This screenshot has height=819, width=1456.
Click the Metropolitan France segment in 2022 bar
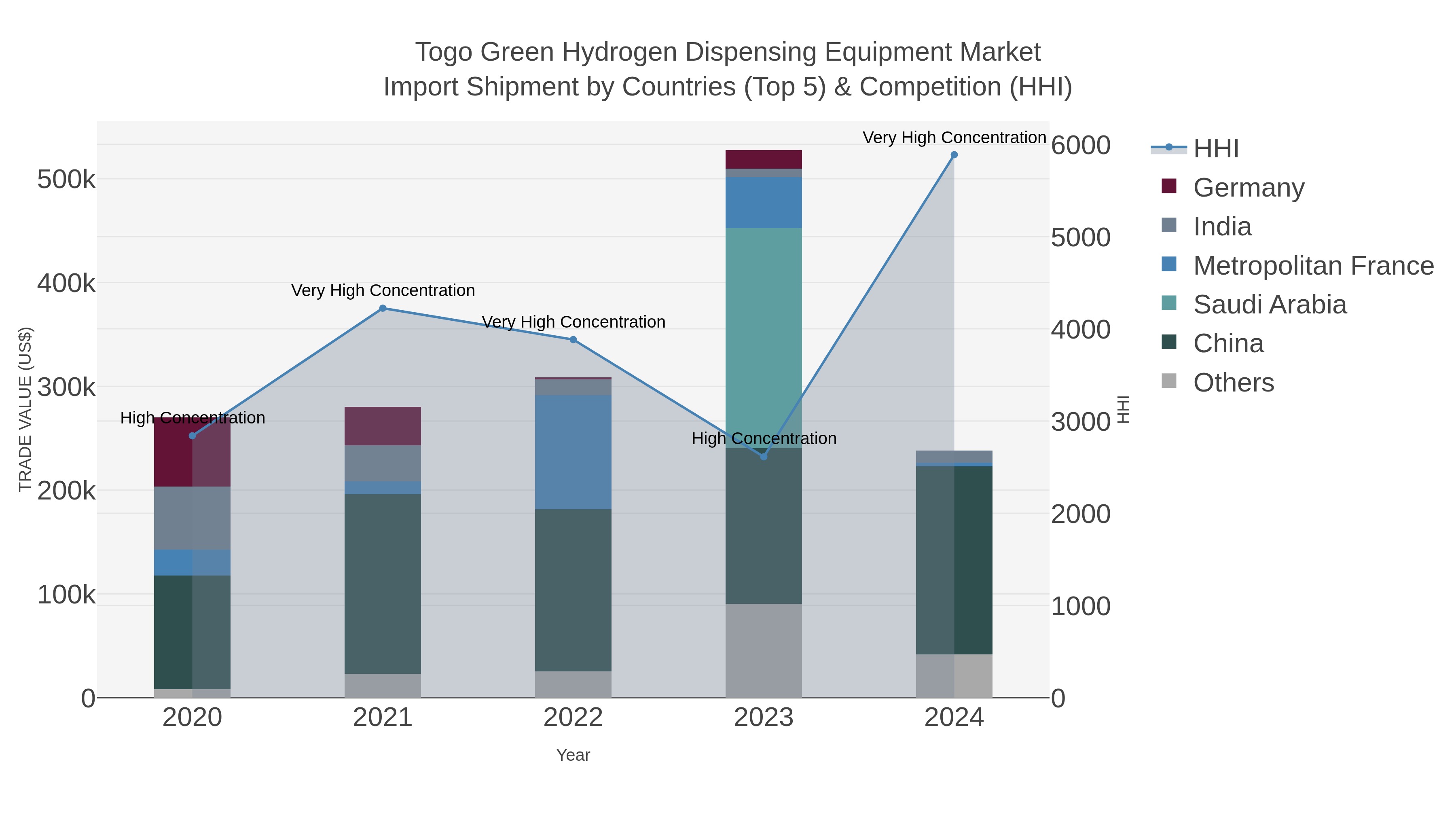(573, 452)
